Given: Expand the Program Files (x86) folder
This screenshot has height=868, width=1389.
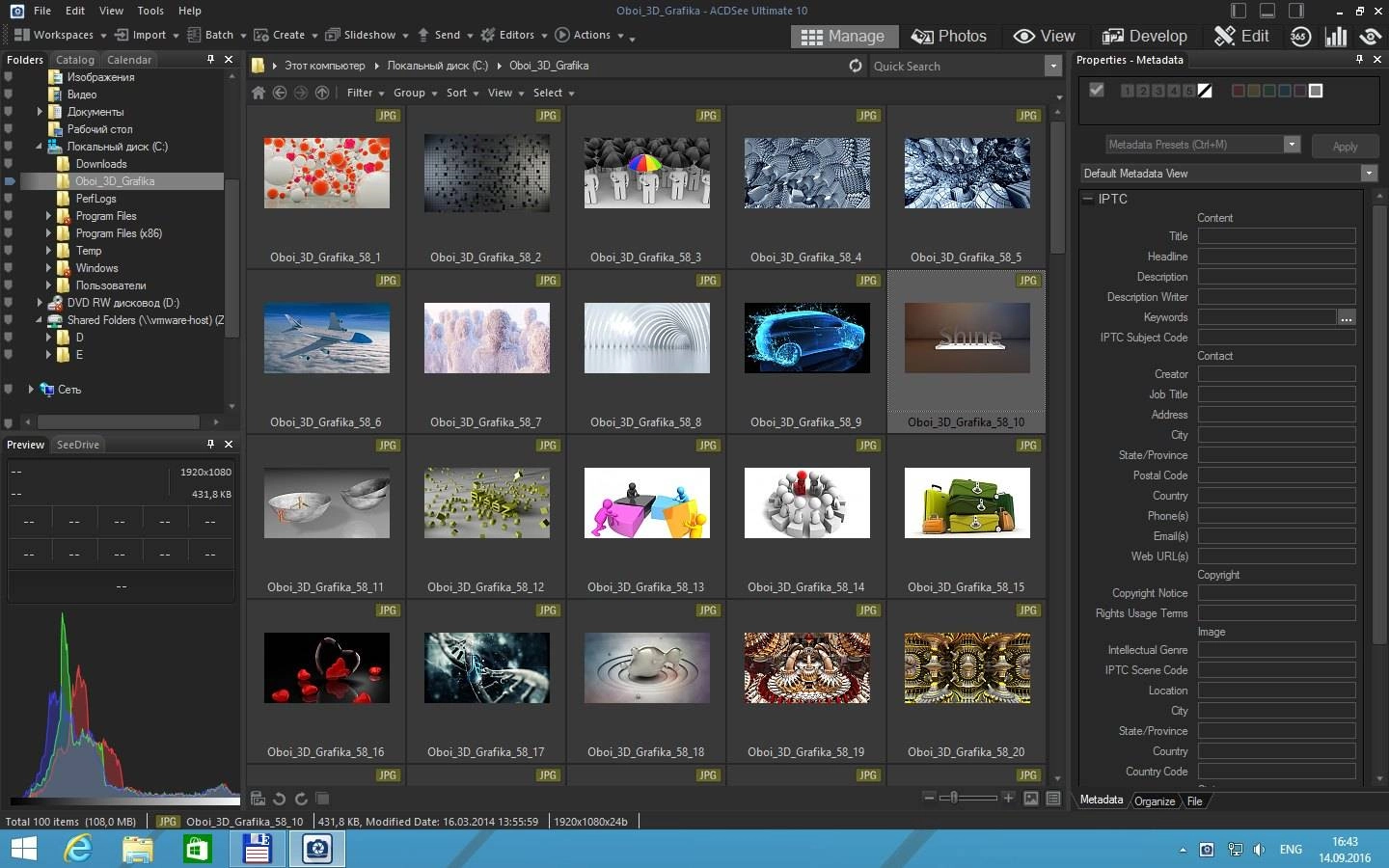Looking at the screenshot, I should coord(48,233).
